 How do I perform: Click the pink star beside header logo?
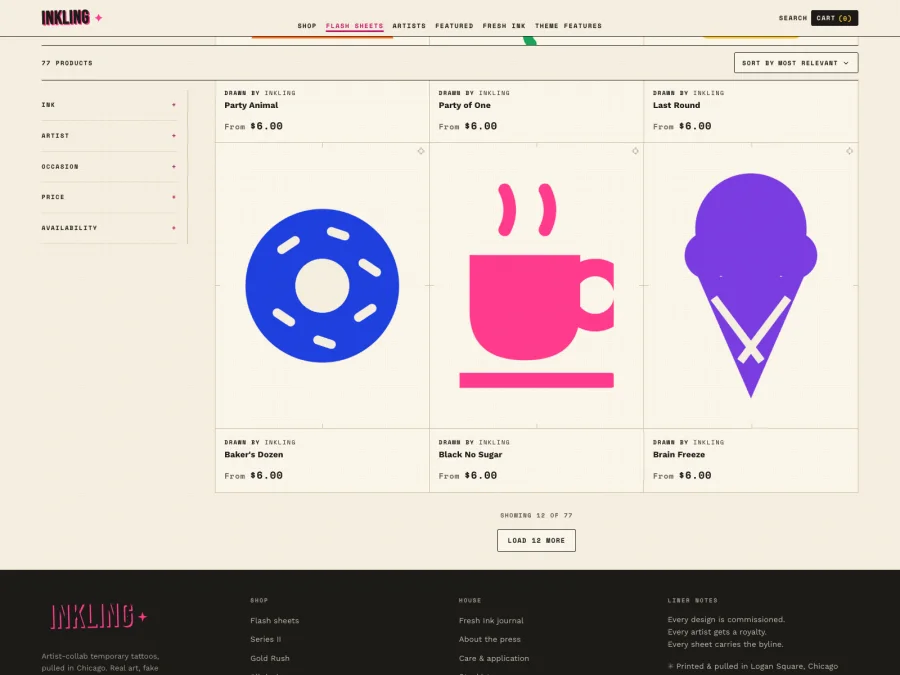pos(99,18)
